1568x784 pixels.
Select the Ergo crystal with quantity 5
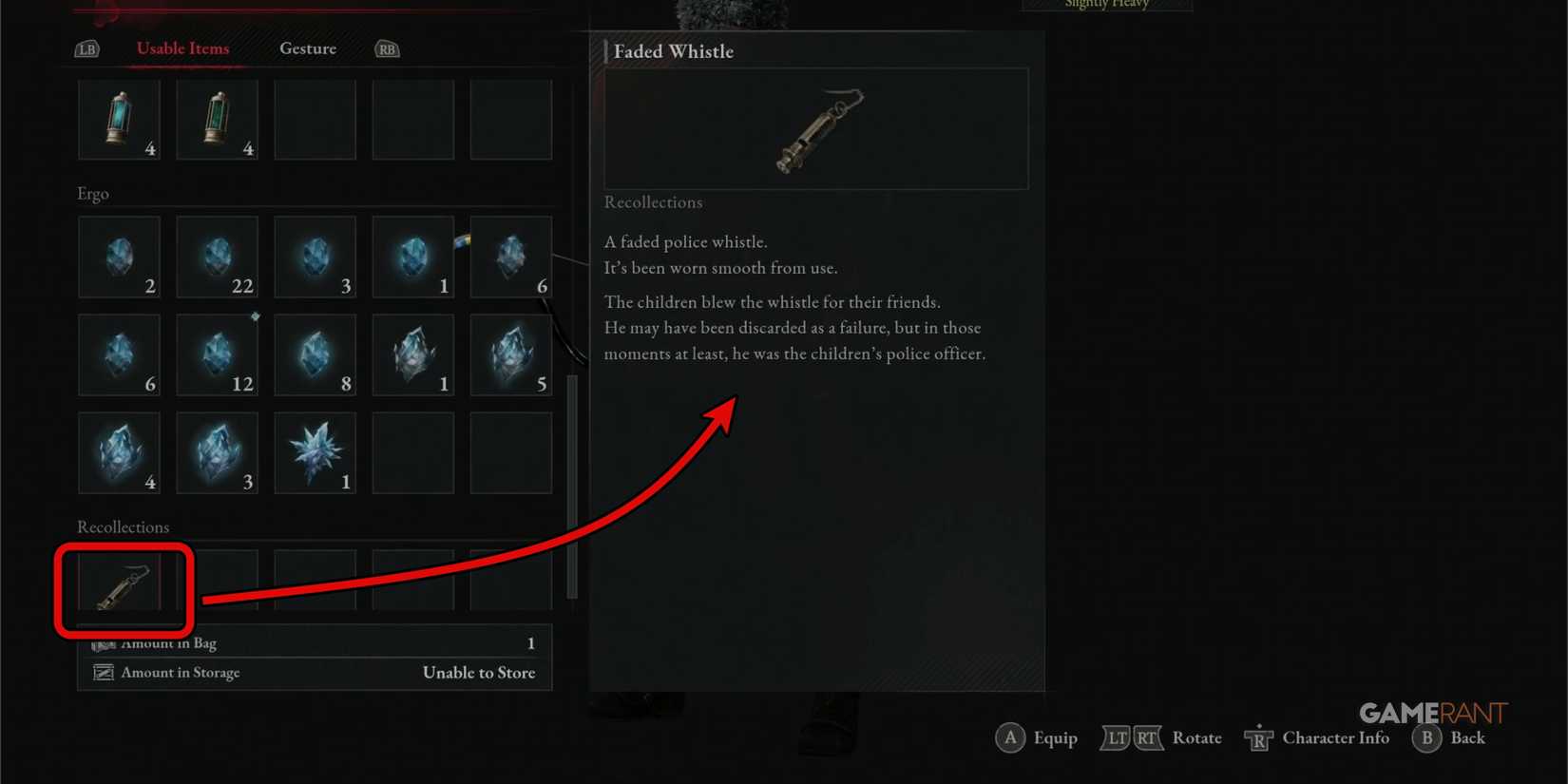point(510,354)
